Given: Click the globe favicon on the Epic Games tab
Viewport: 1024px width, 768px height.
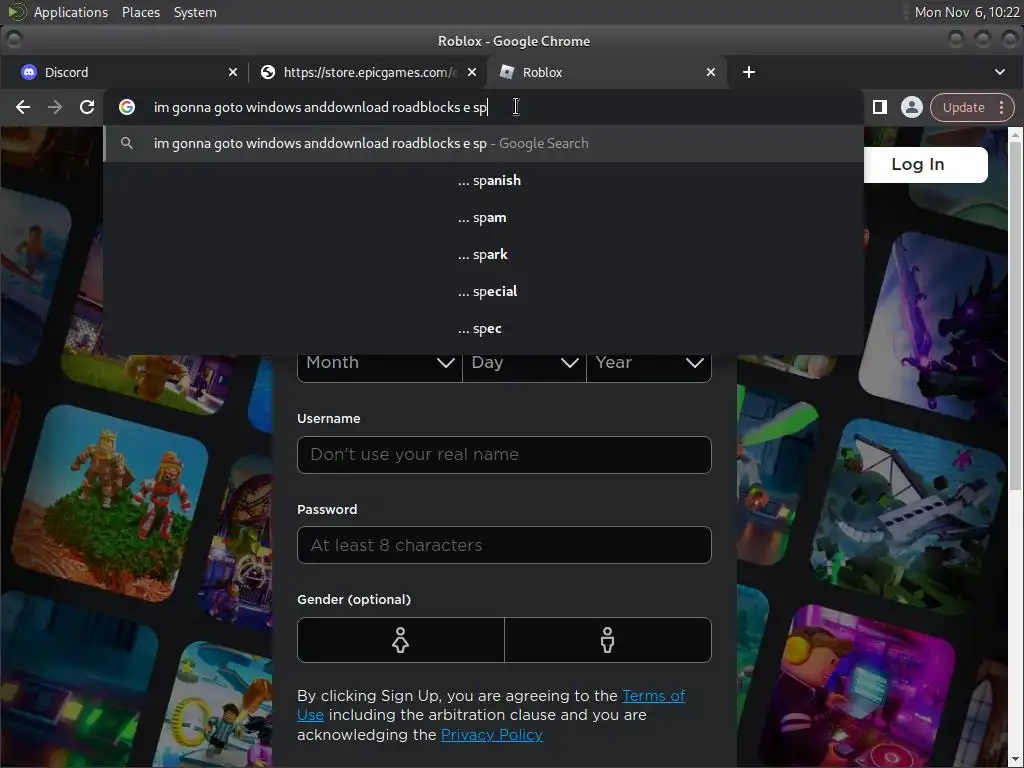Looking at the screenshot, I should (x=268, y=72).
